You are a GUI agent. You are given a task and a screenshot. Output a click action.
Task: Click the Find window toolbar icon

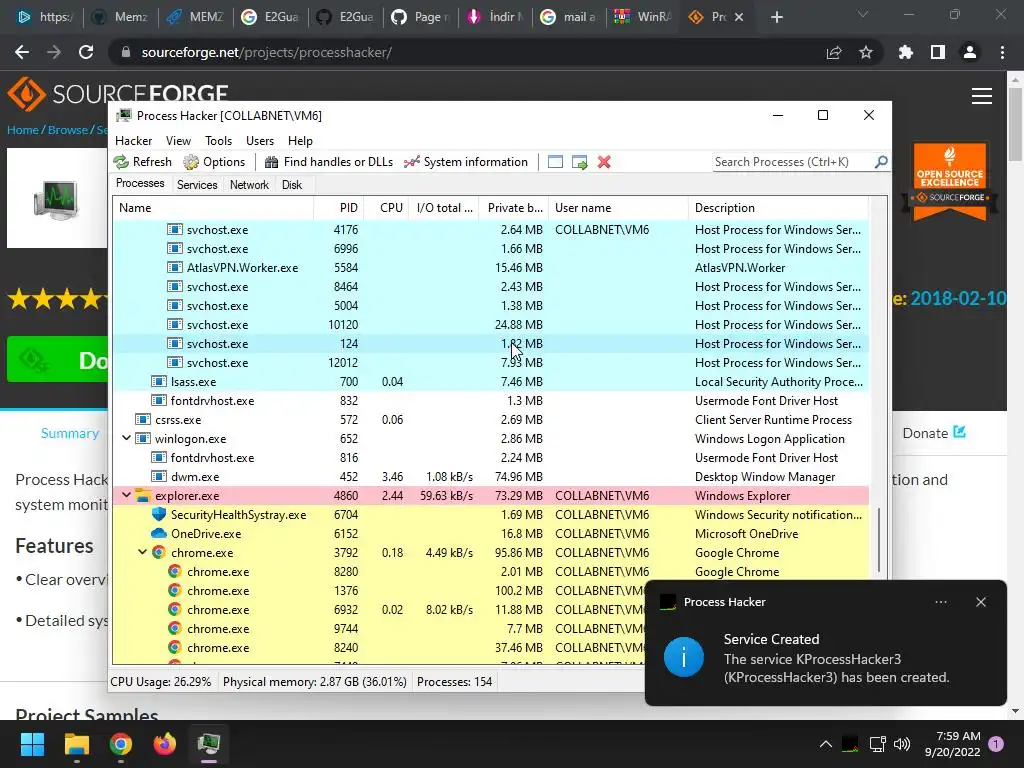coord(555,162)
